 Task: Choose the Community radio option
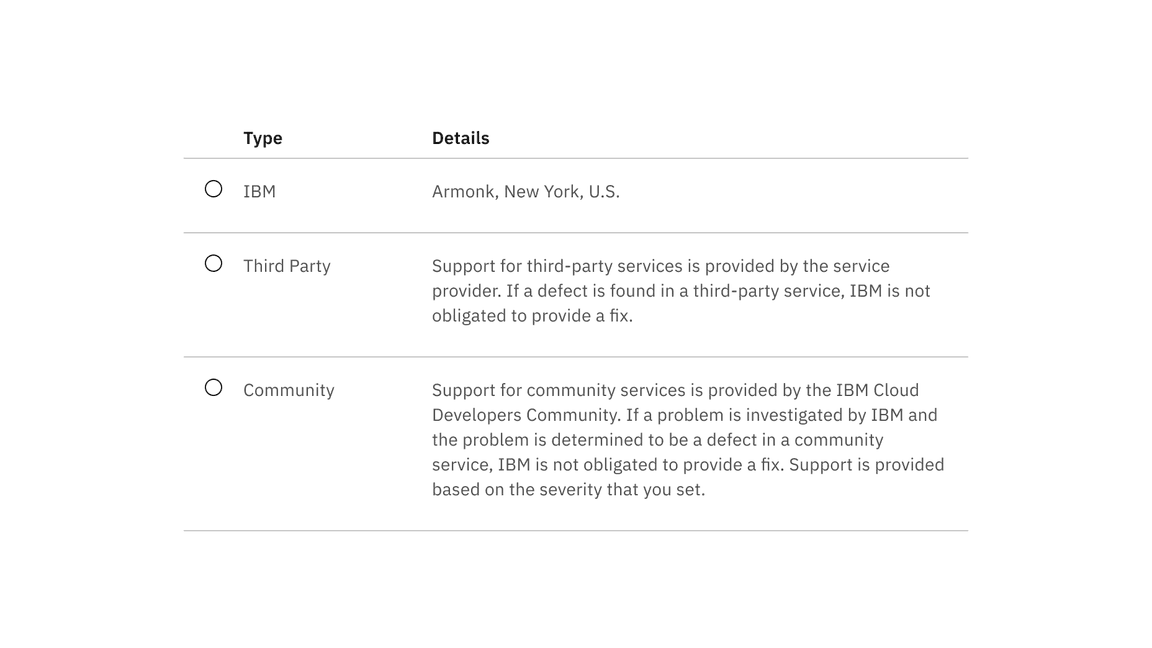[213, 387]
